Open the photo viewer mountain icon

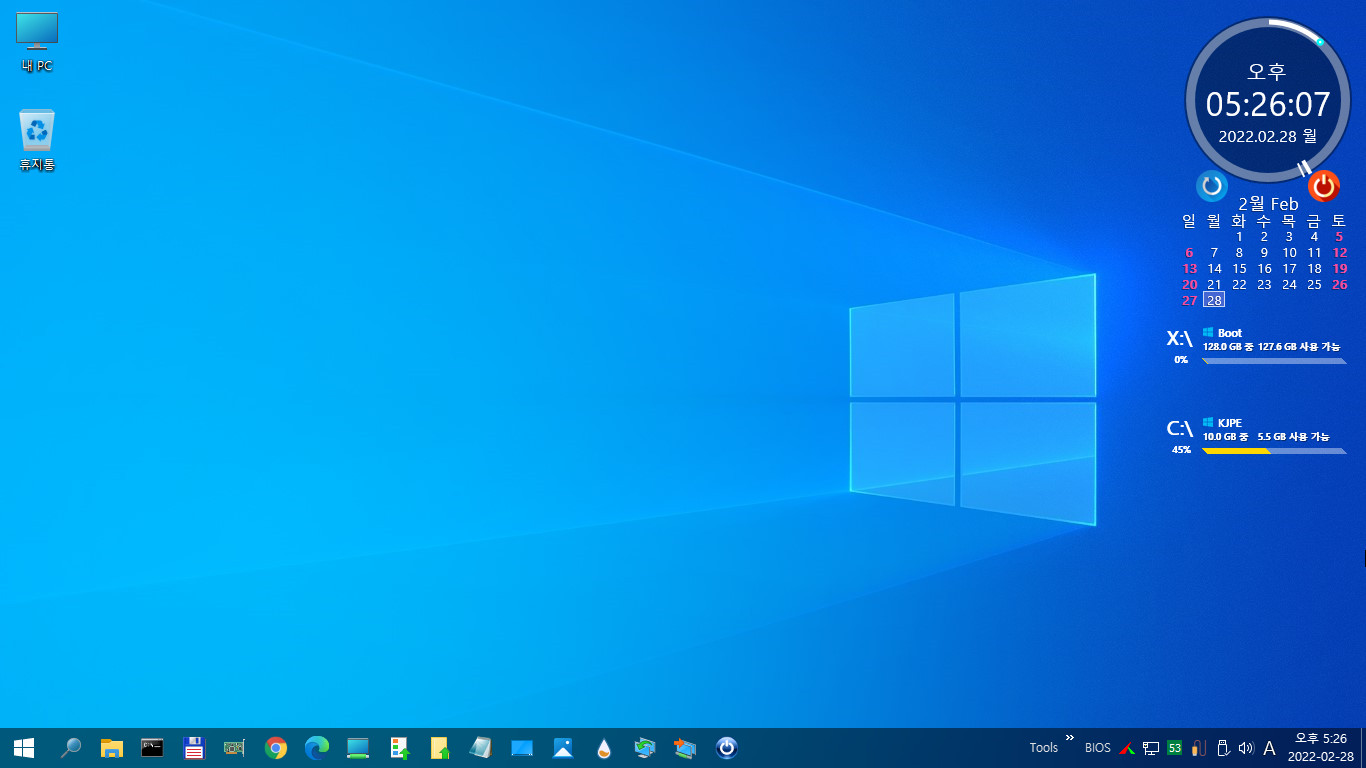click(x=563, y=747)
